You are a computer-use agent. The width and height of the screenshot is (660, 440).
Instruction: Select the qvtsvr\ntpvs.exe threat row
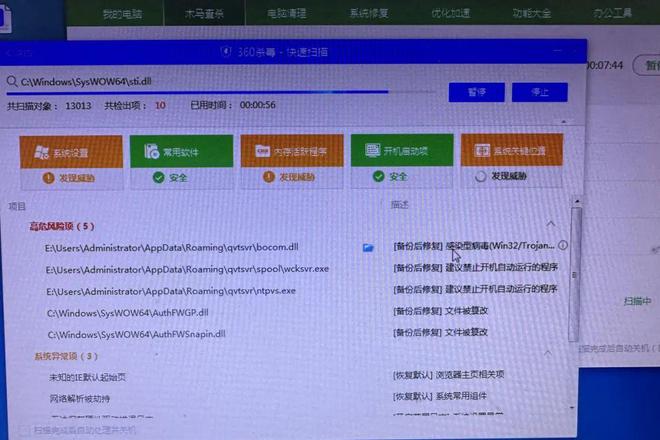171,291
